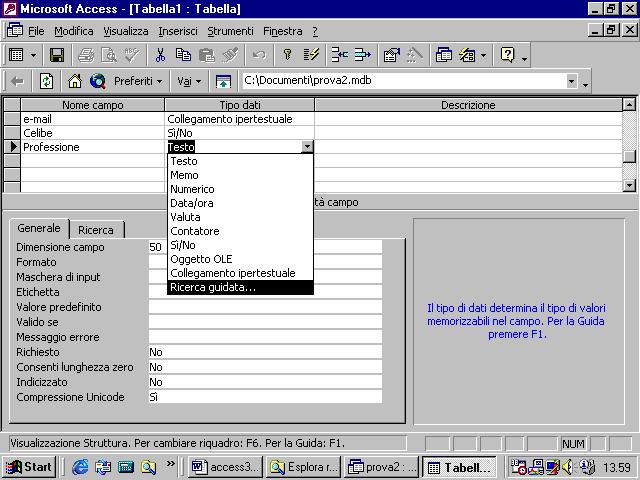This screenshot has width=640, height=480.
Task: Click the Build wand icon
Action: 414,55
